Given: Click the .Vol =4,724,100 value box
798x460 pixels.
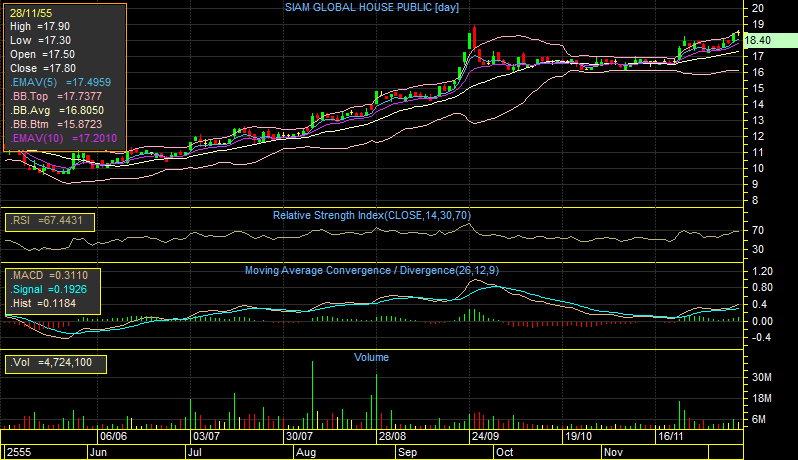Looking at the screenshot, I should [55, 364].
